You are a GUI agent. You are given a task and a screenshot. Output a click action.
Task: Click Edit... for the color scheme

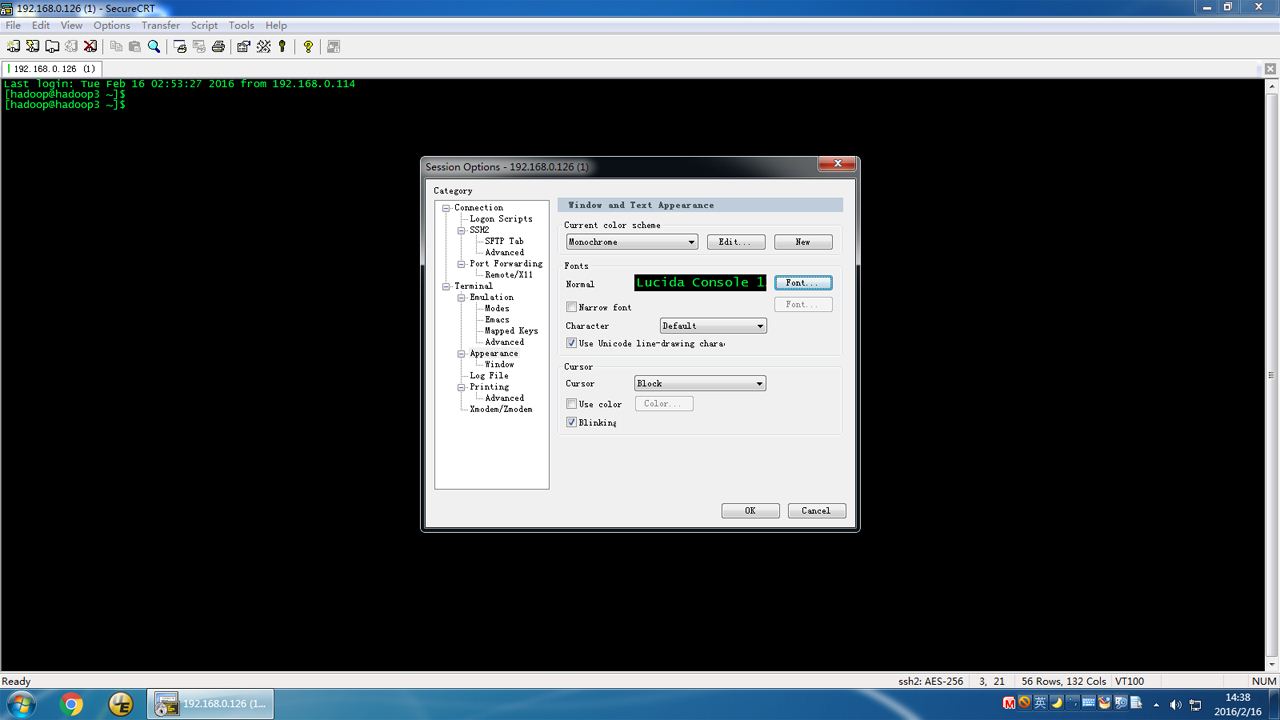(736, 242)
